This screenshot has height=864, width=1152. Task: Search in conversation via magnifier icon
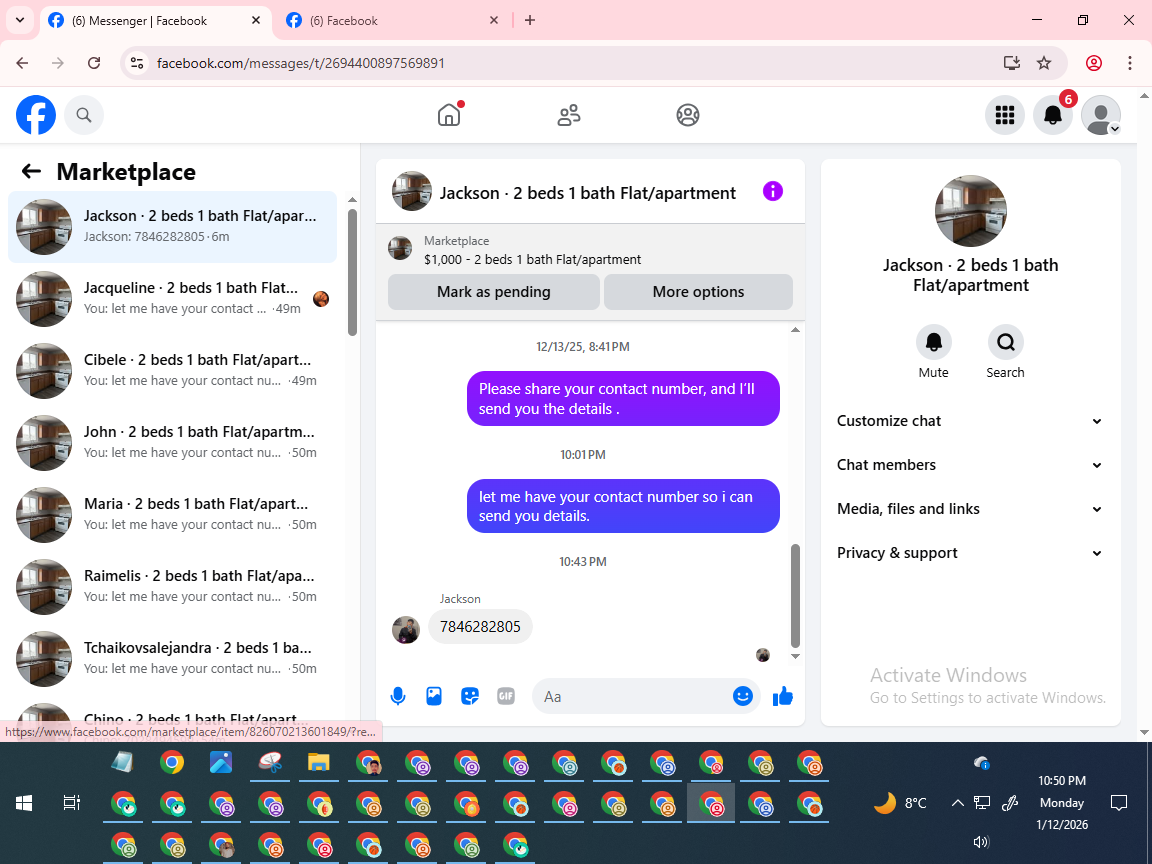(x=1005, y=342)
